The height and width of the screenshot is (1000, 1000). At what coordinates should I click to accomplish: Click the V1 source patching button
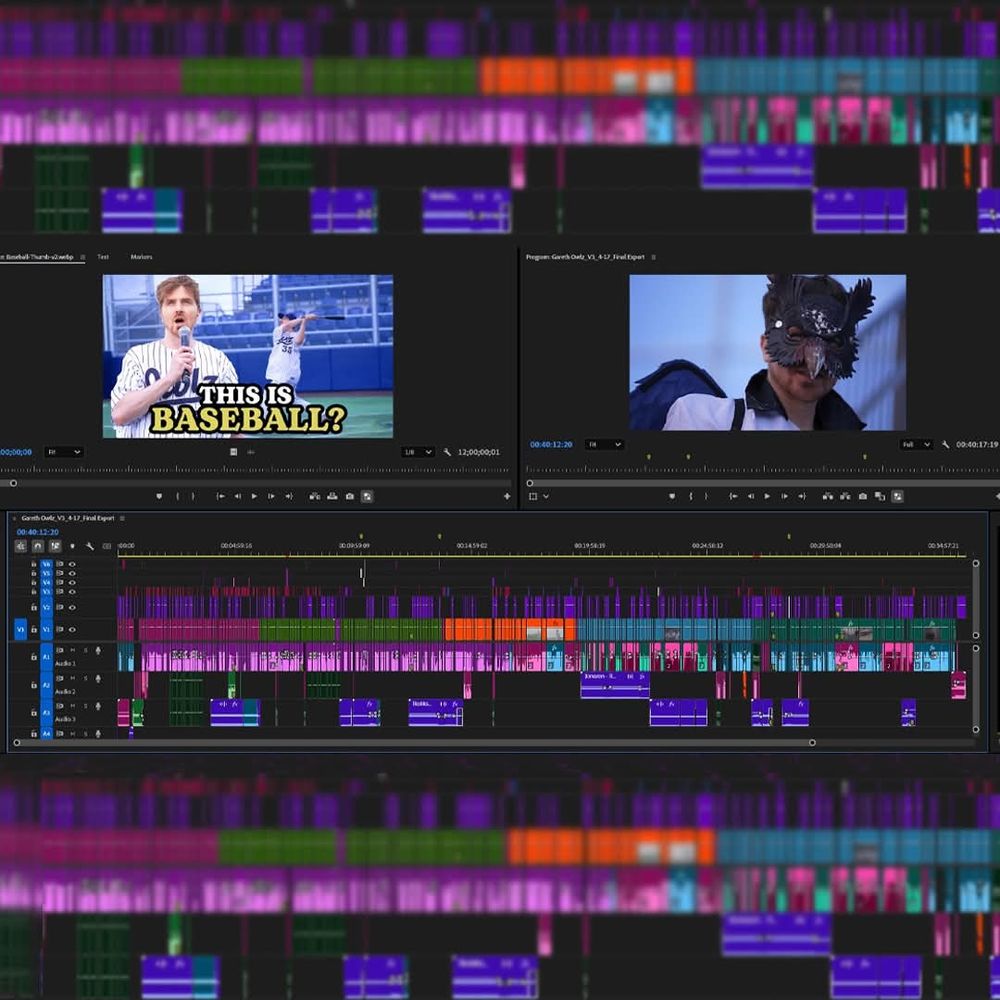tap(20, 629)
